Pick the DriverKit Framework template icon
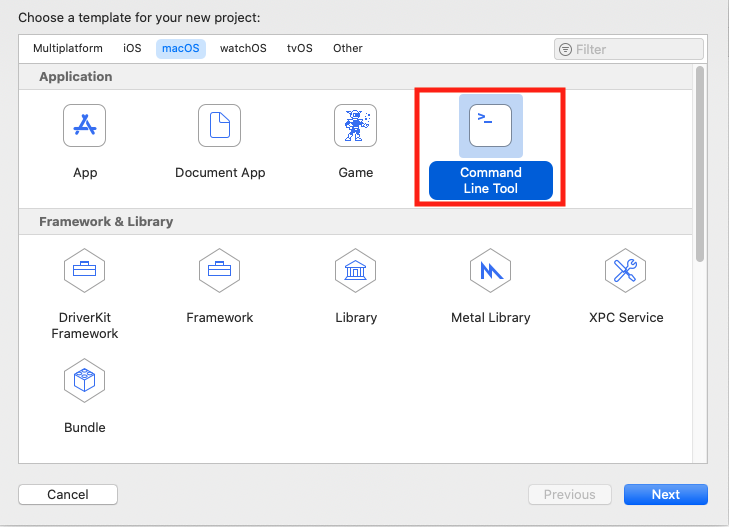Image resolution: width=729 pixels, height=527 pixels. pyautogui.click(x=85, y=270)
